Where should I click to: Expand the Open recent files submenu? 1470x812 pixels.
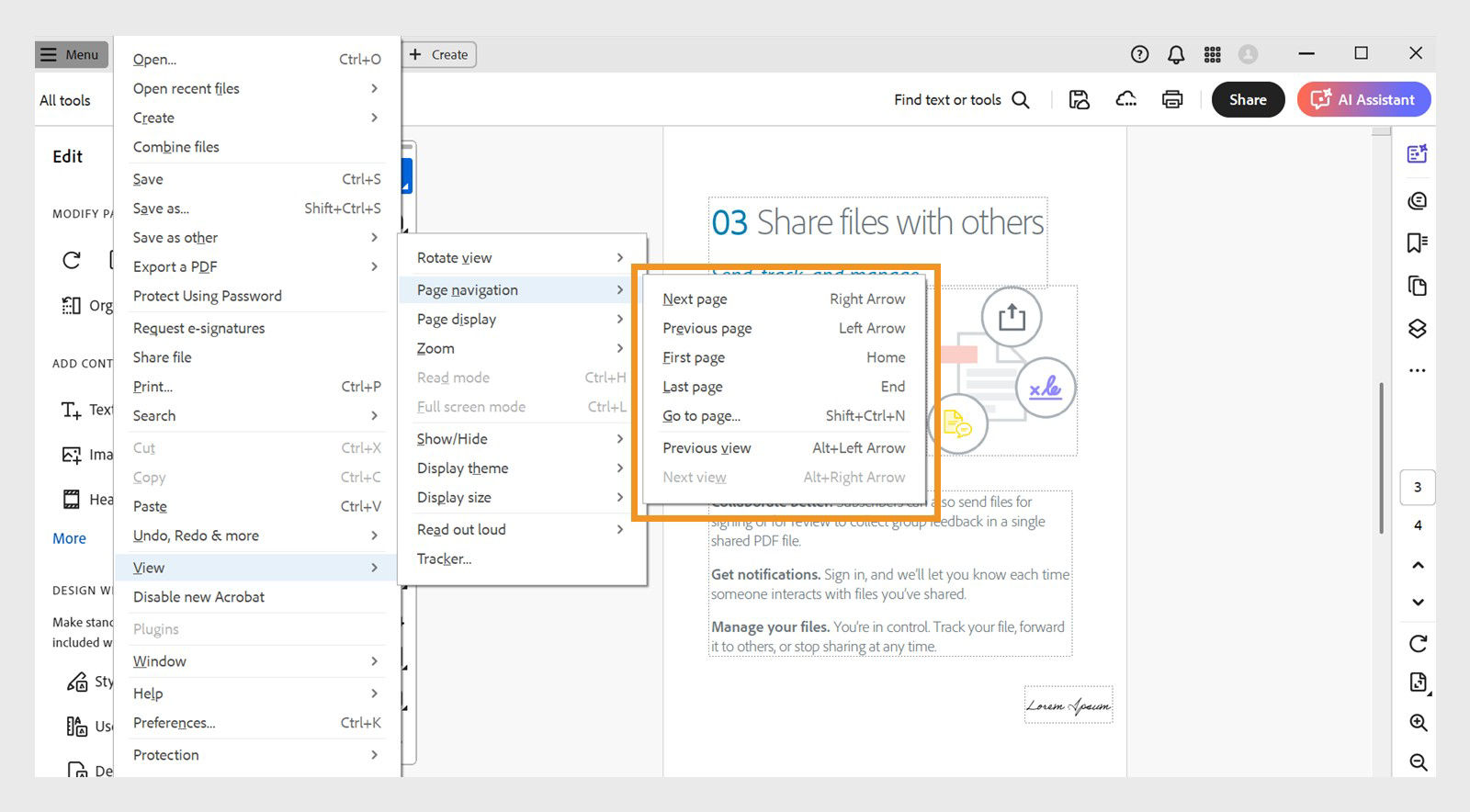[x=256, y=88]
